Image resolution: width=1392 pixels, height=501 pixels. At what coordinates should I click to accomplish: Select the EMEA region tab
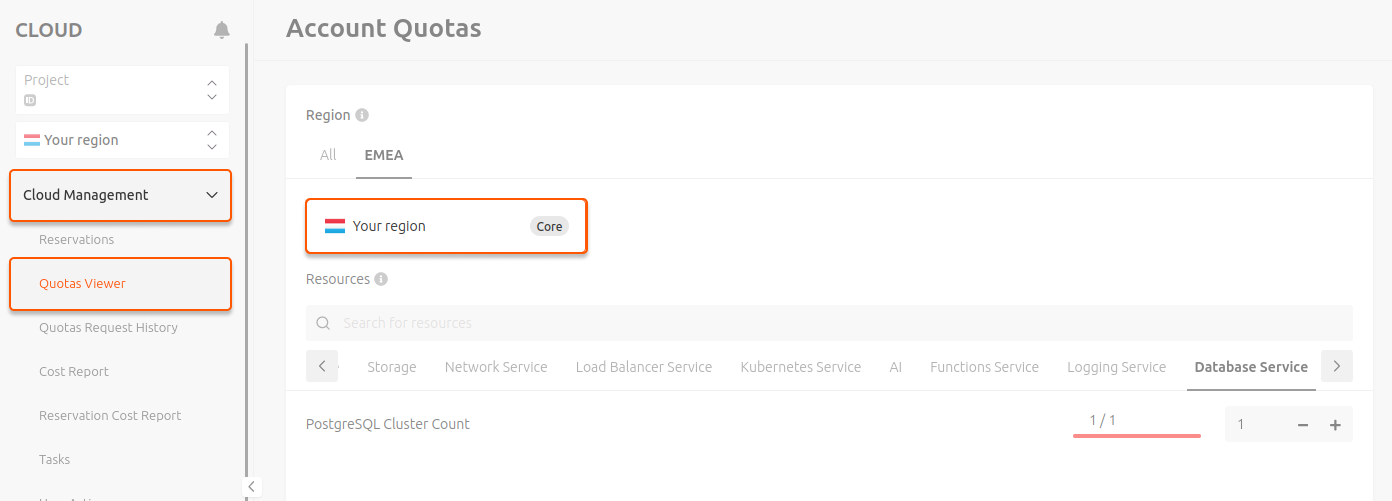click(x=384, y=155)
